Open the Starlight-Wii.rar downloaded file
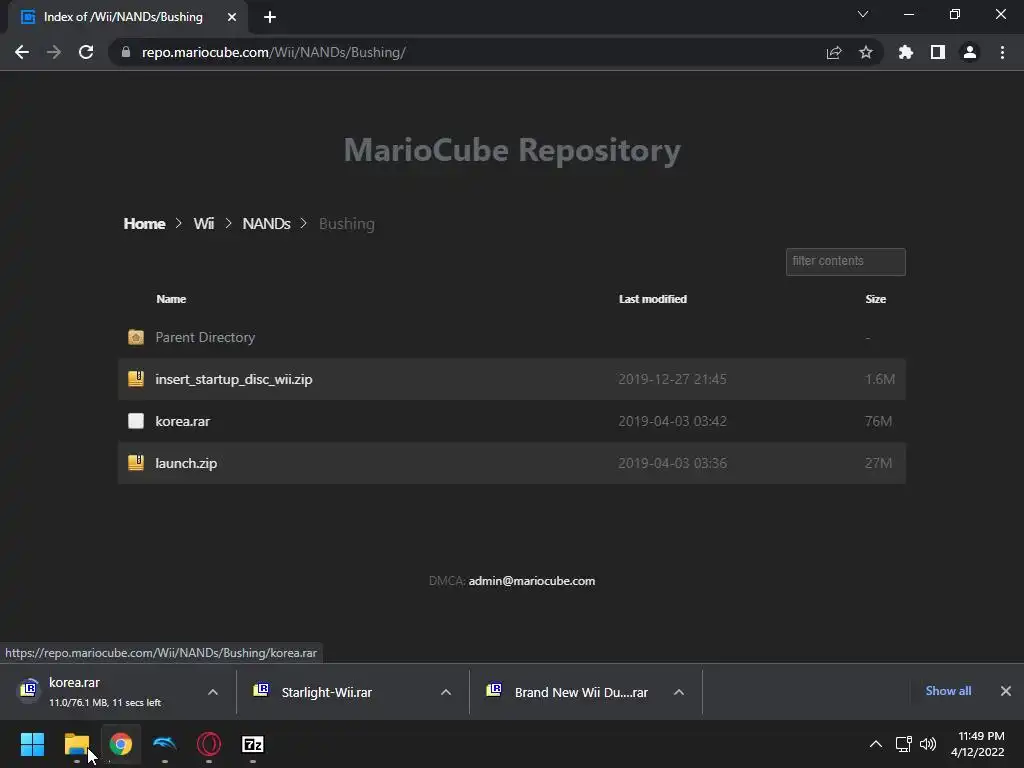Viewport: 1024px width, 768px height. (x=327, y=692)
